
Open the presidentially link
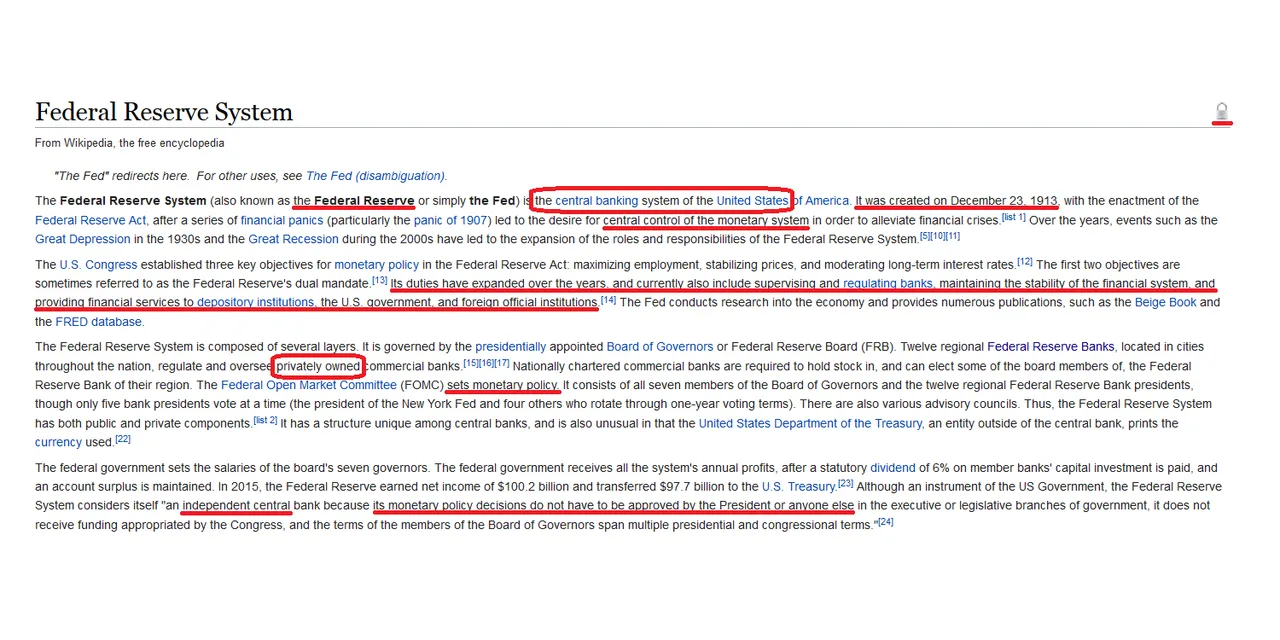511,347
